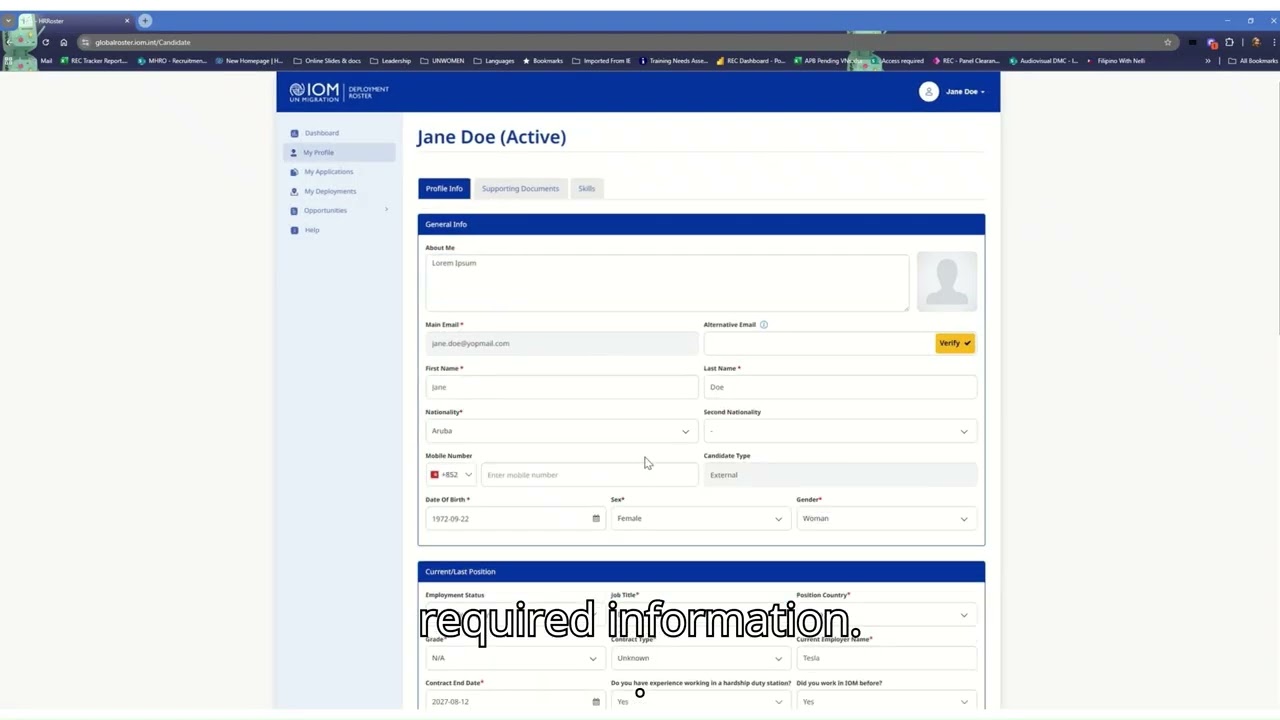The height and width of the screenshot is (720, 1280).
Task: Bookmark this page with the star icon
Action: (1167, 42)
